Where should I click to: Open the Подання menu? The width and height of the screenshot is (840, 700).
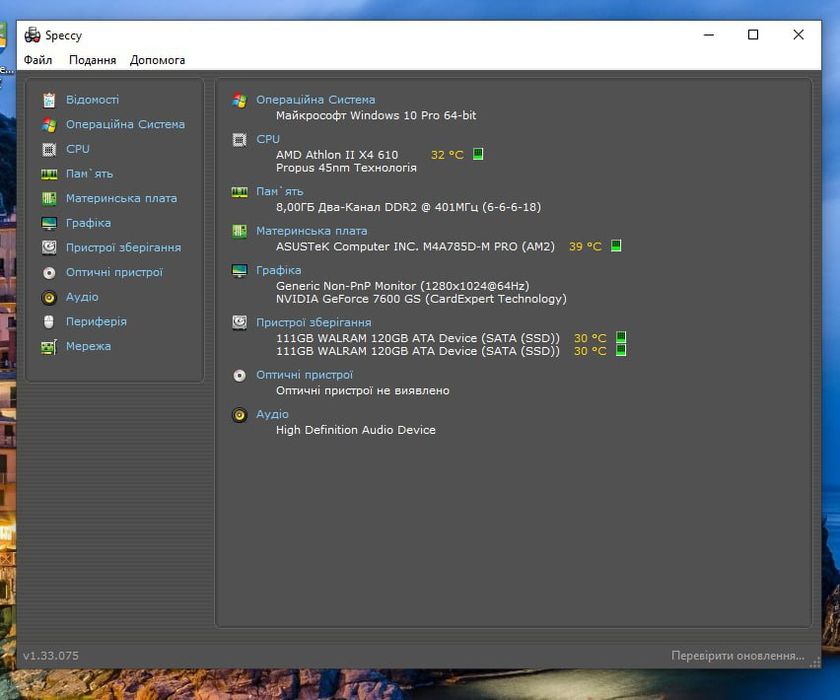92,60
